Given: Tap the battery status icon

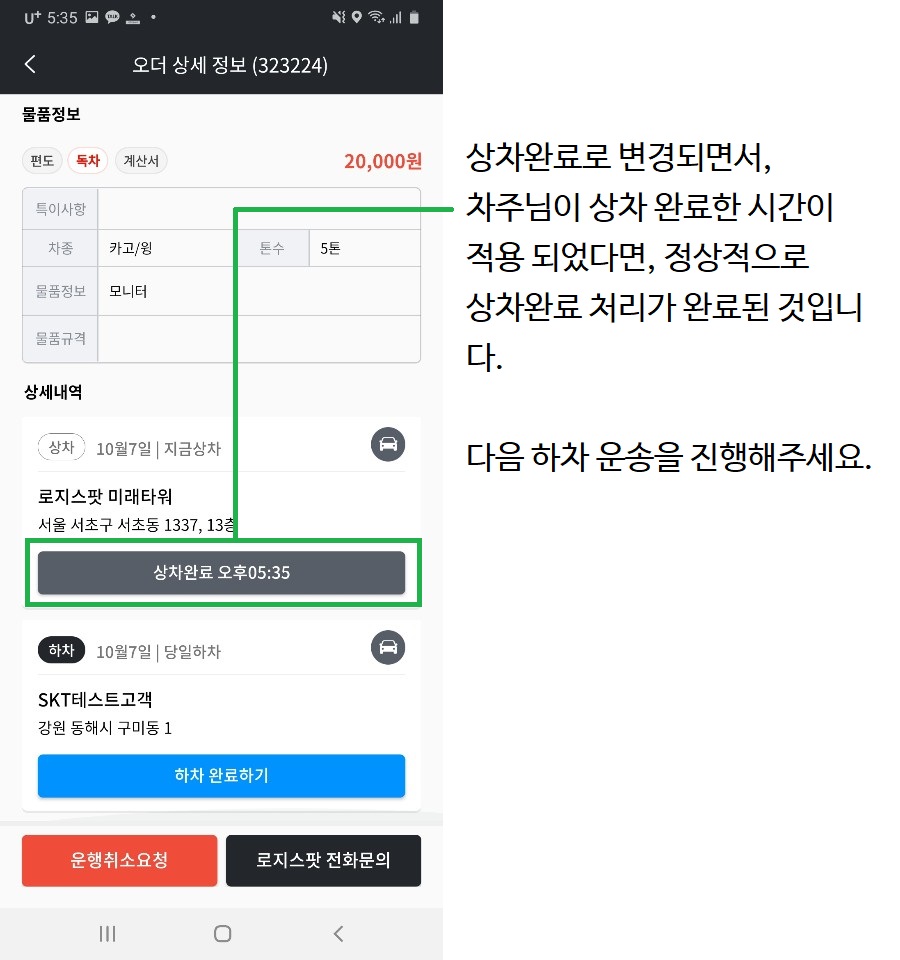Looking at the screenshot, I should pos(414,17).
